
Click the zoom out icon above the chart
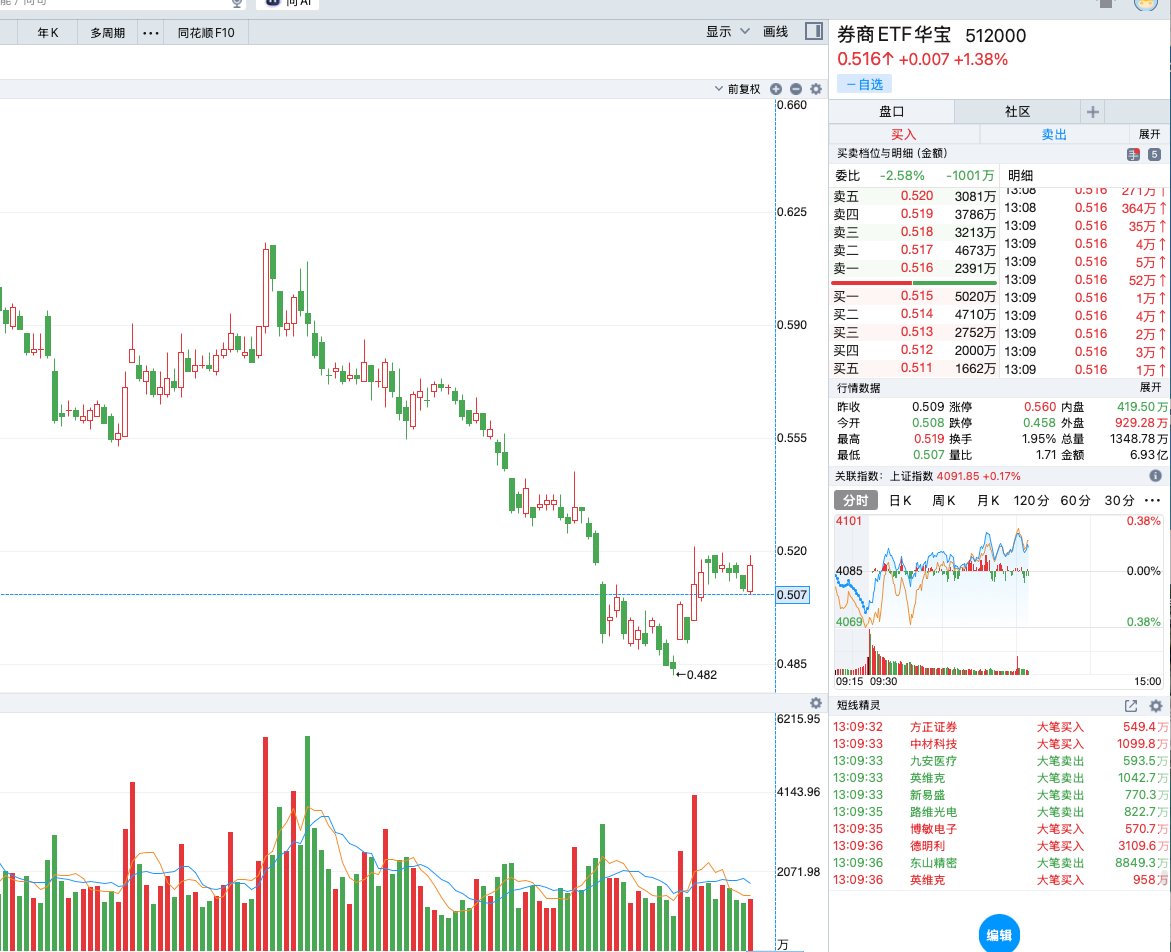[796, 88]
